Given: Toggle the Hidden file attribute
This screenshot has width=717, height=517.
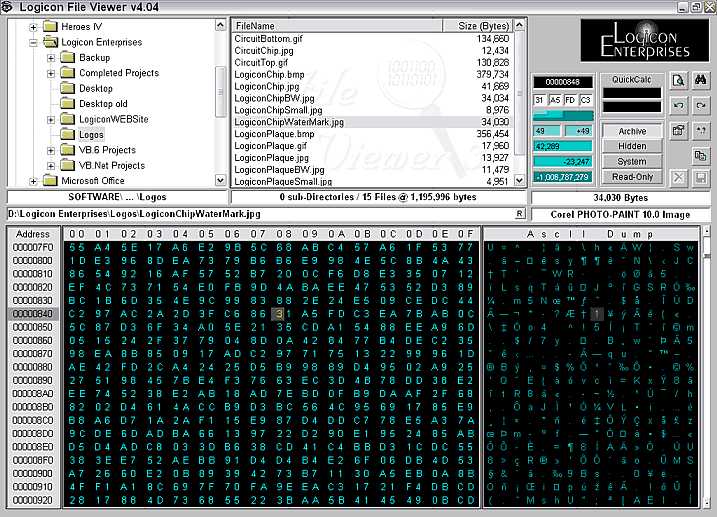Looking at the screenshot, I should click(x=632, y=146).
